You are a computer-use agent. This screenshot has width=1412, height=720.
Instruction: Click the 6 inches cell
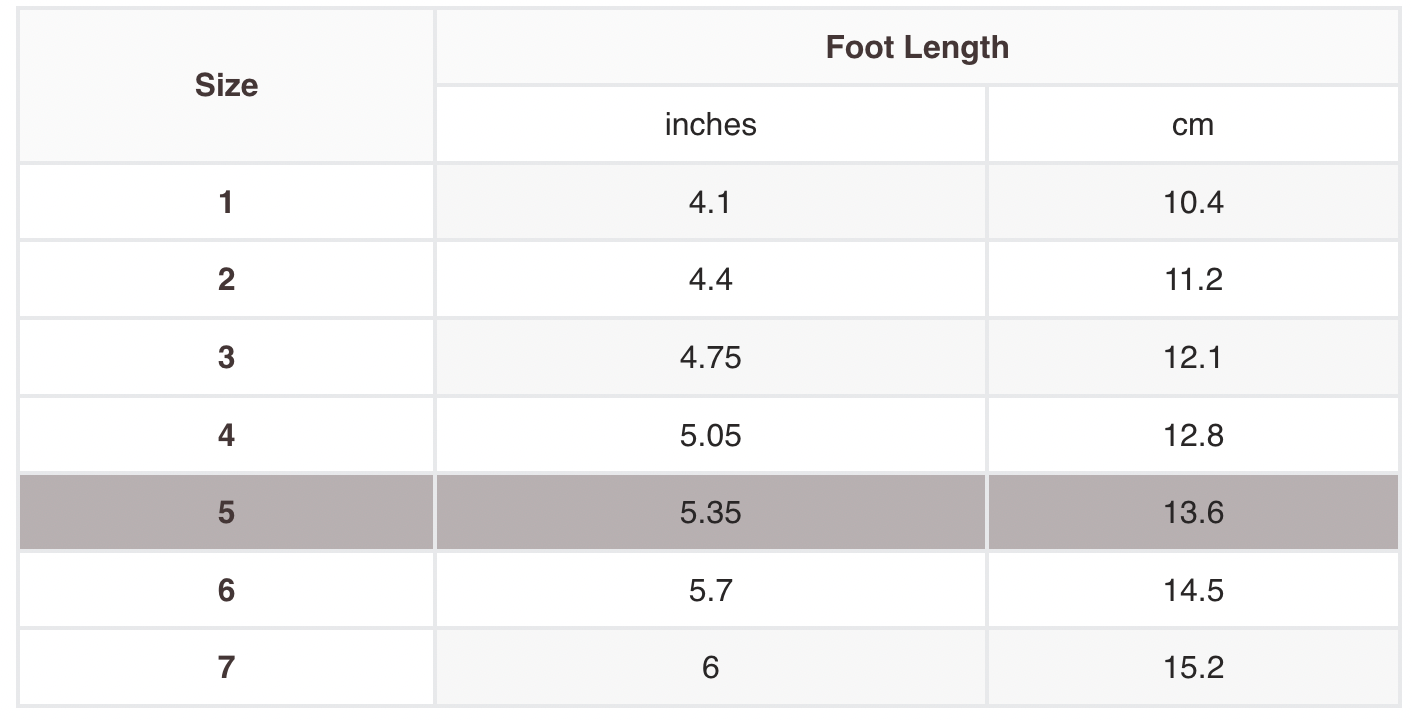pyautogui.click(x=710, y=667)
